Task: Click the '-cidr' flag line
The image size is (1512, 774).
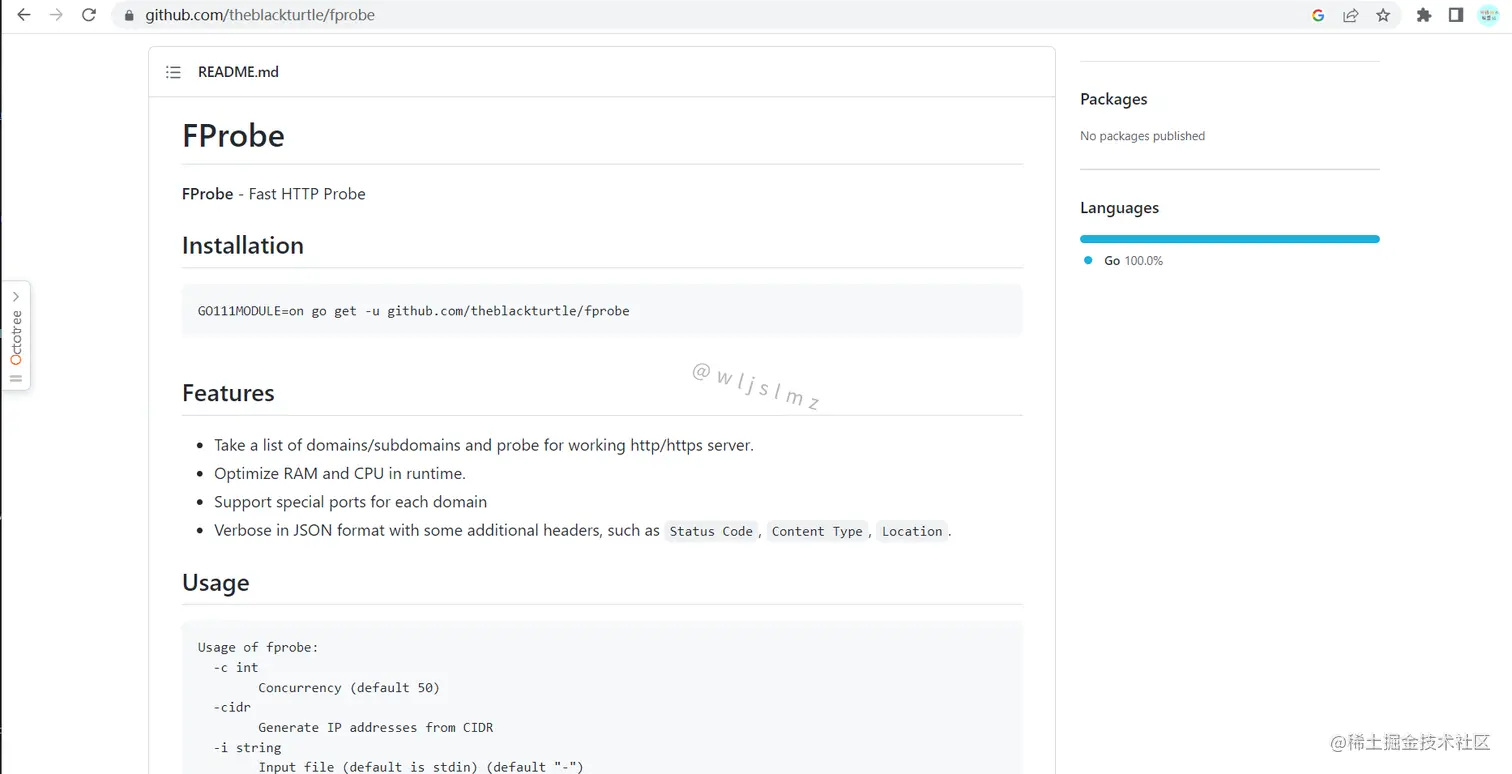Action: click(232, 707)
